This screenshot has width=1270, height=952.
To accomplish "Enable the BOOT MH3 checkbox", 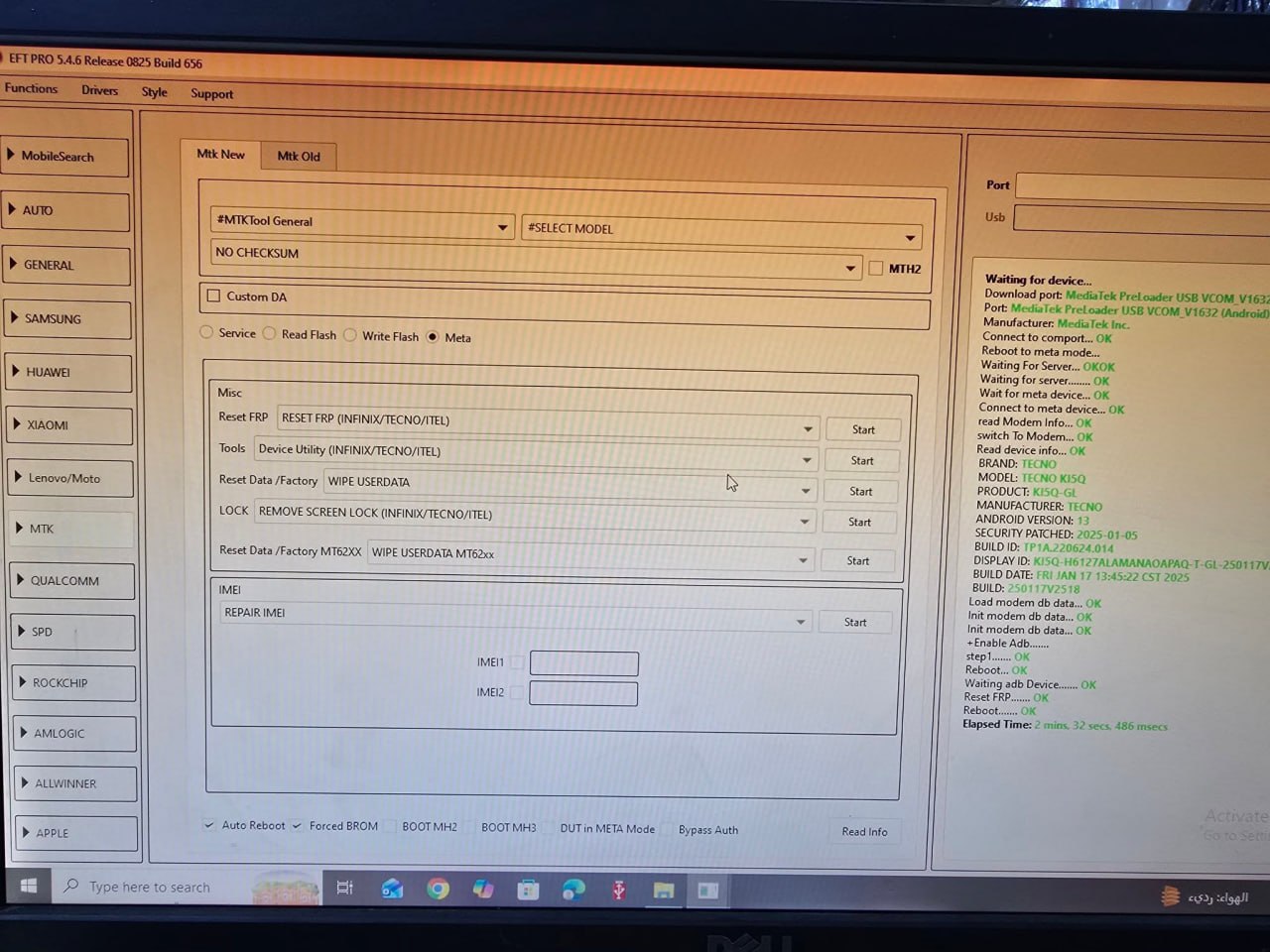I will pyautogui.click(x=468, y=827).
